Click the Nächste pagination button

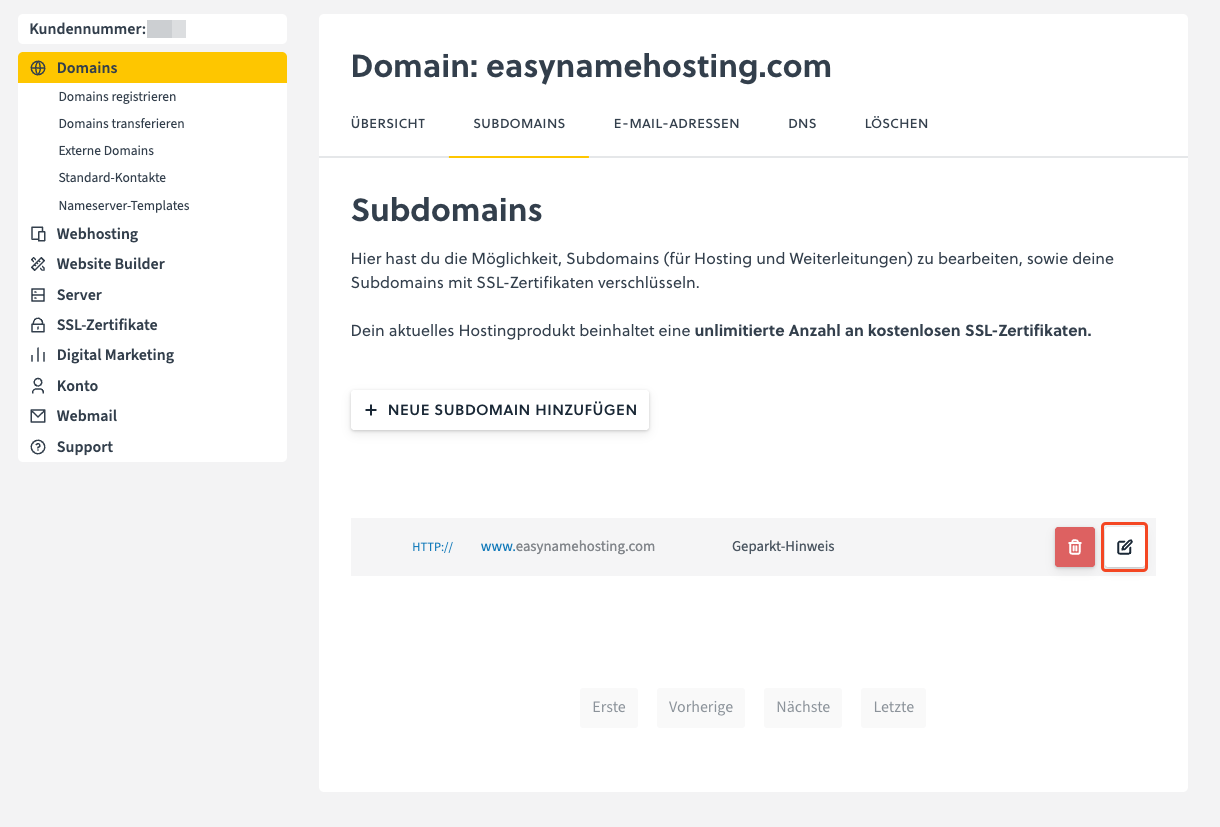point(803,707)
